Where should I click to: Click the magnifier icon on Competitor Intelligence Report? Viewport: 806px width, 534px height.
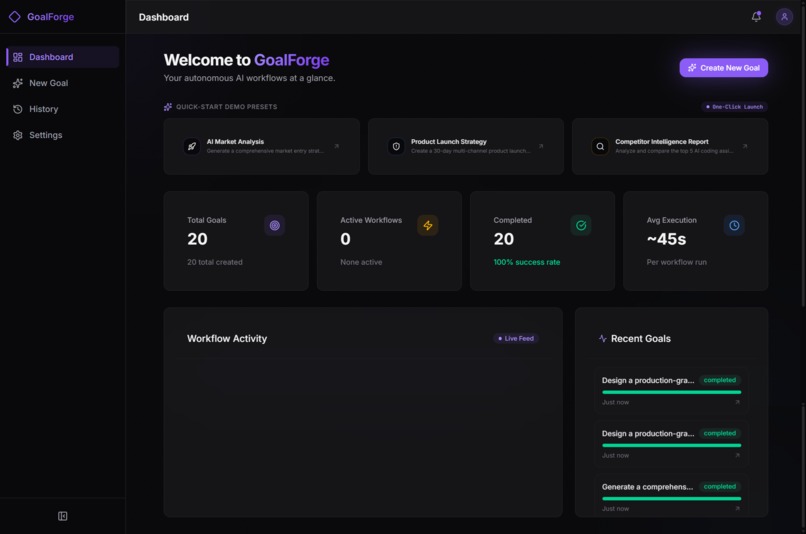click(x=600, y=146)
